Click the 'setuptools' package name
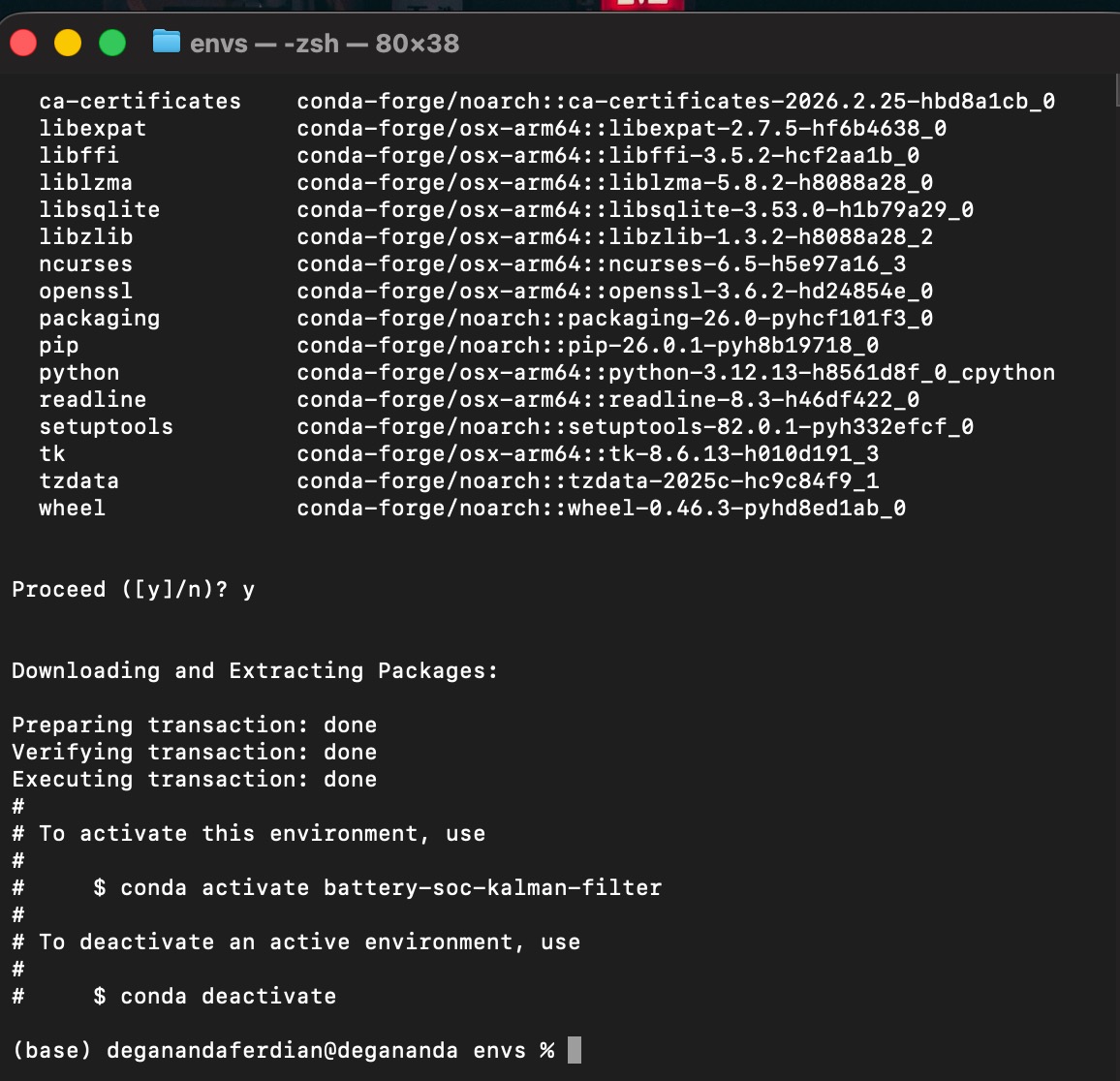 click(106, 426)
